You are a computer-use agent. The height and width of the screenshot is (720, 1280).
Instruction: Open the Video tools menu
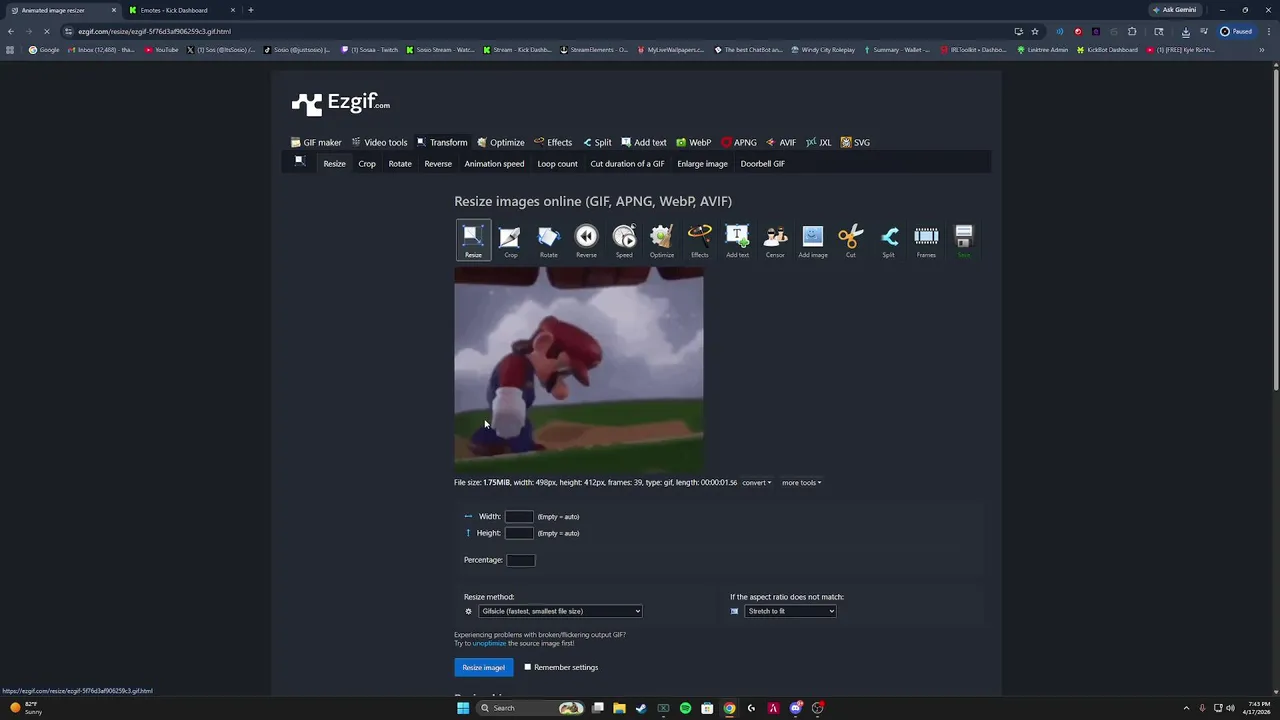pos(379,142)
